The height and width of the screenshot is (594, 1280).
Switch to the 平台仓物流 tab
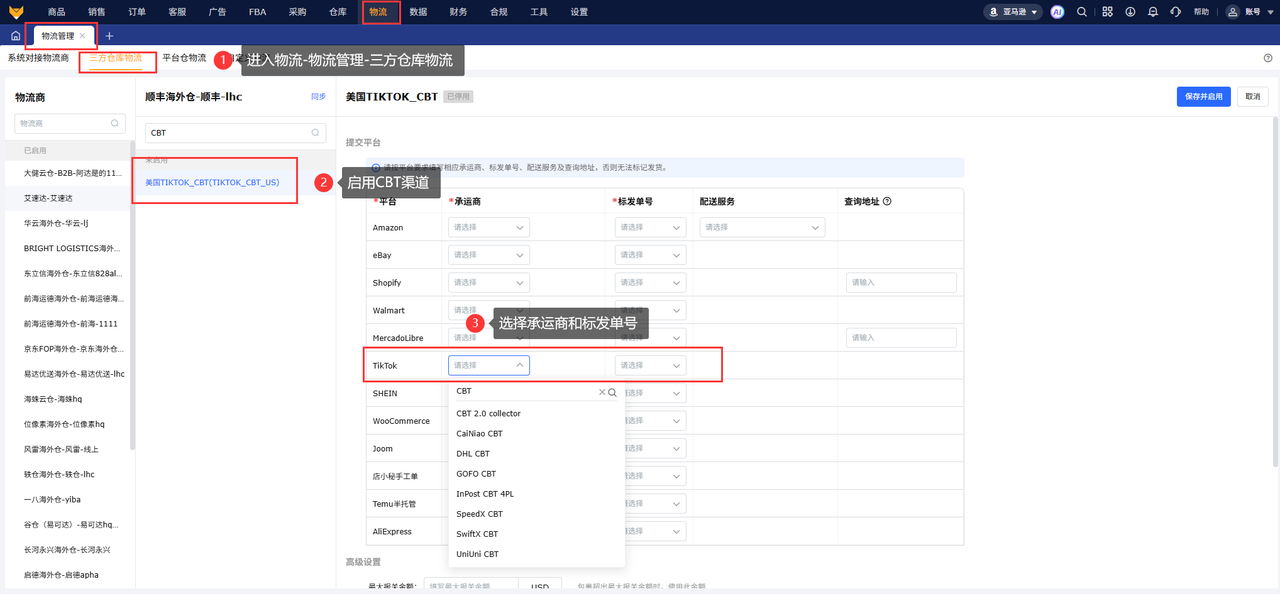184,58
